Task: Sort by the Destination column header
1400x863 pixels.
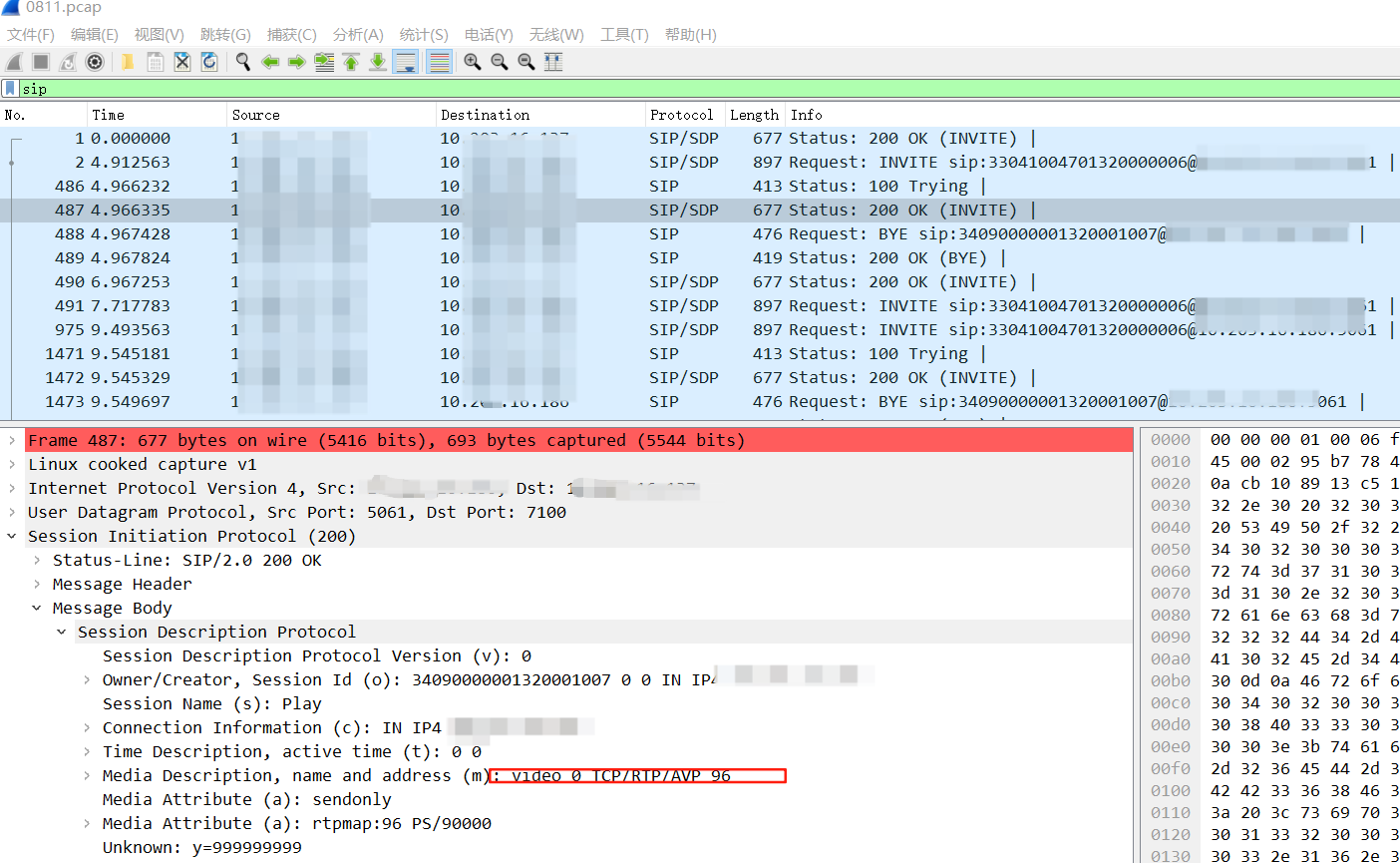Action: coord(540,115)
